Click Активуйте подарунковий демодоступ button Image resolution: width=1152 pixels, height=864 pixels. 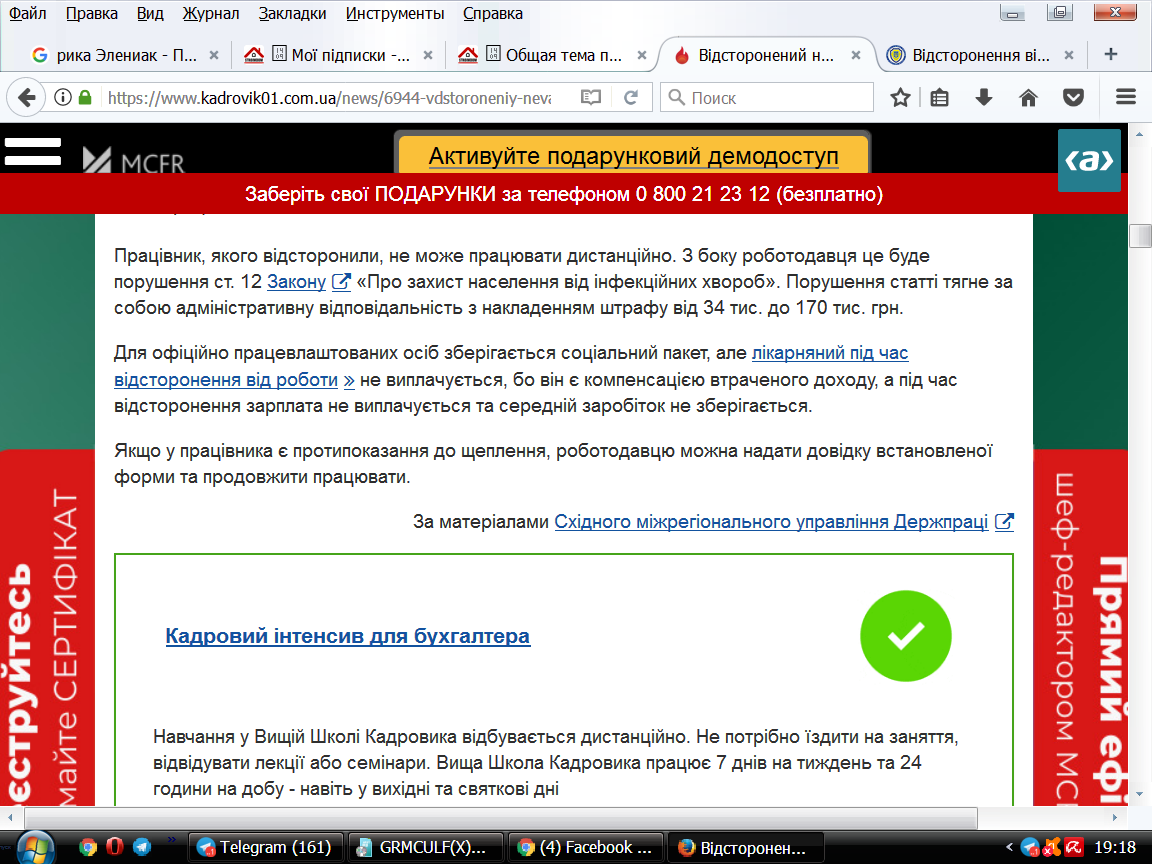click(633, 156)
